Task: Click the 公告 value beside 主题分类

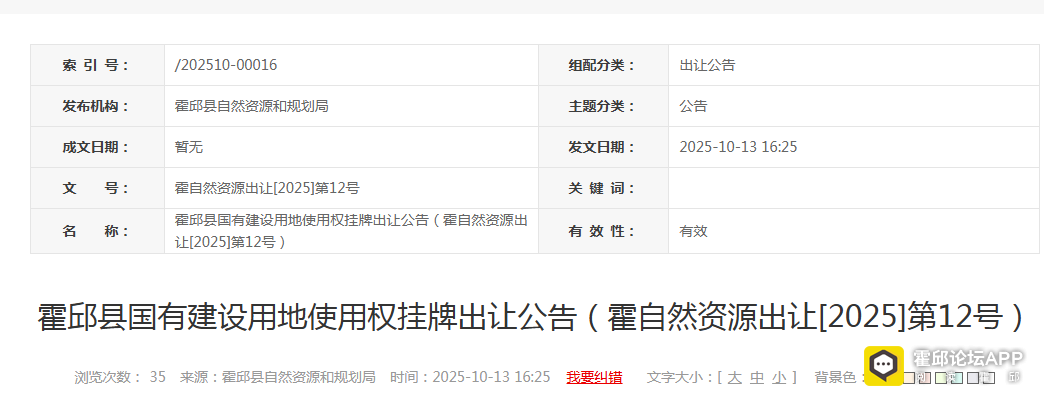Action: (692, 106)
